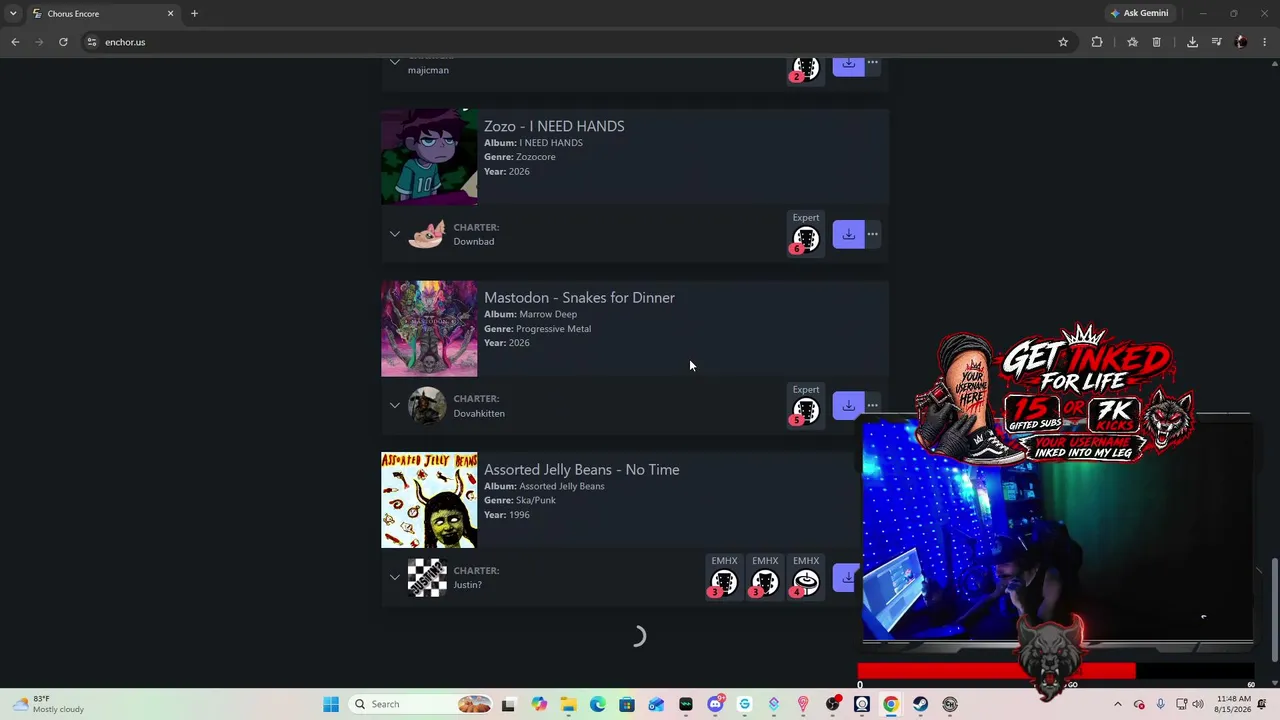Open the Windows Start menu
1280x720 pixels.
(331, 704)
